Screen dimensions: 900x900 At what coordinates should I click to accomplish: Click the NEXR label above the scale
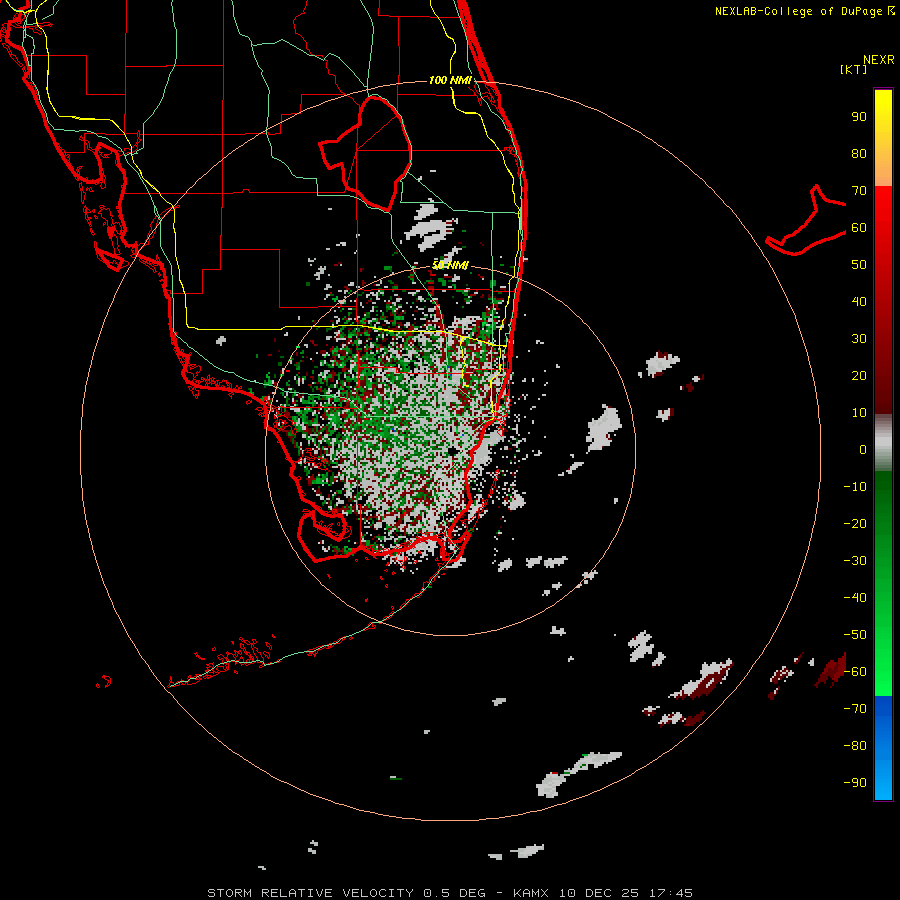(x=878, y=60)
